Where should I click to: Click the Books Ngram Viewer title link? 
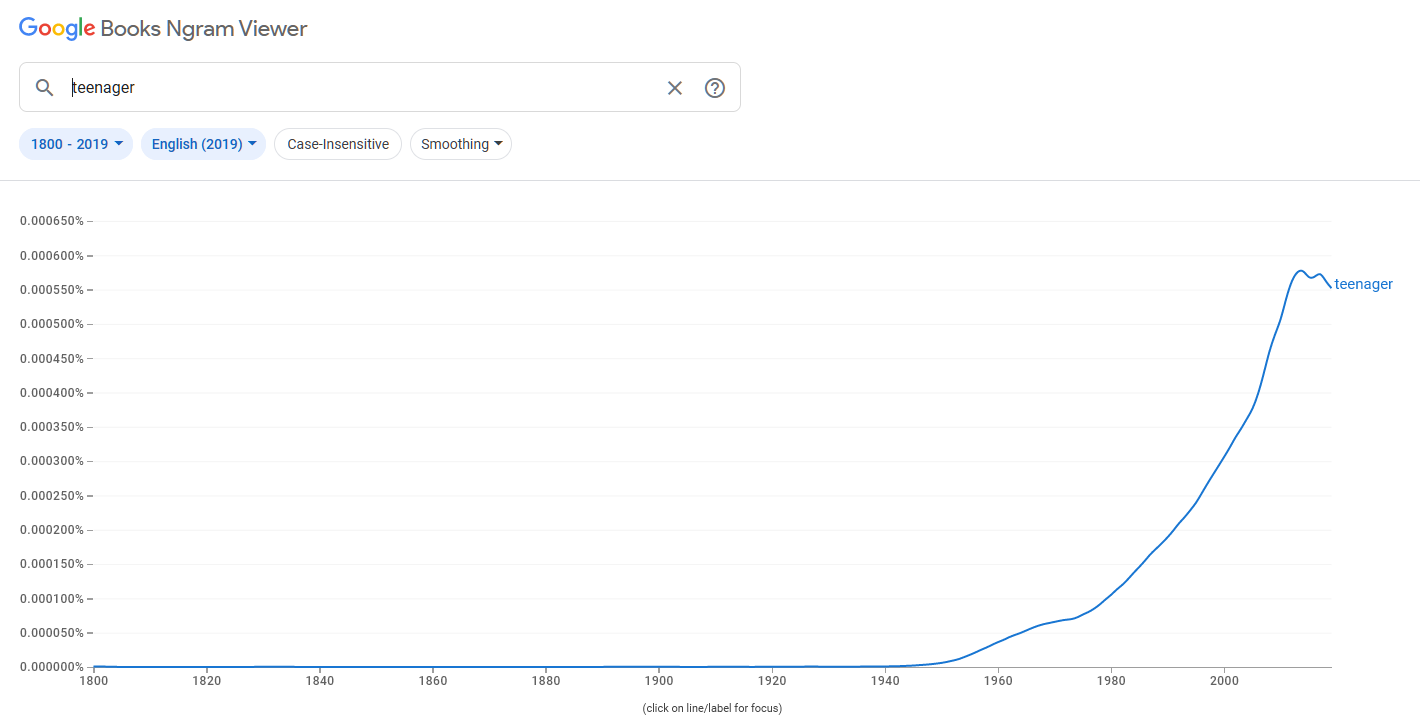[204, 29]
